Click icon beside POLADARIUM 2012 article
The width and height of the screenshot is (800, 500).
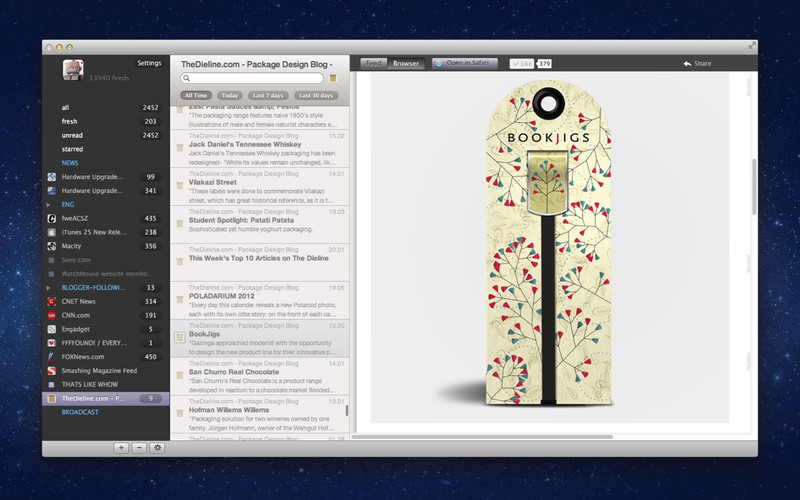pos(180,299)
